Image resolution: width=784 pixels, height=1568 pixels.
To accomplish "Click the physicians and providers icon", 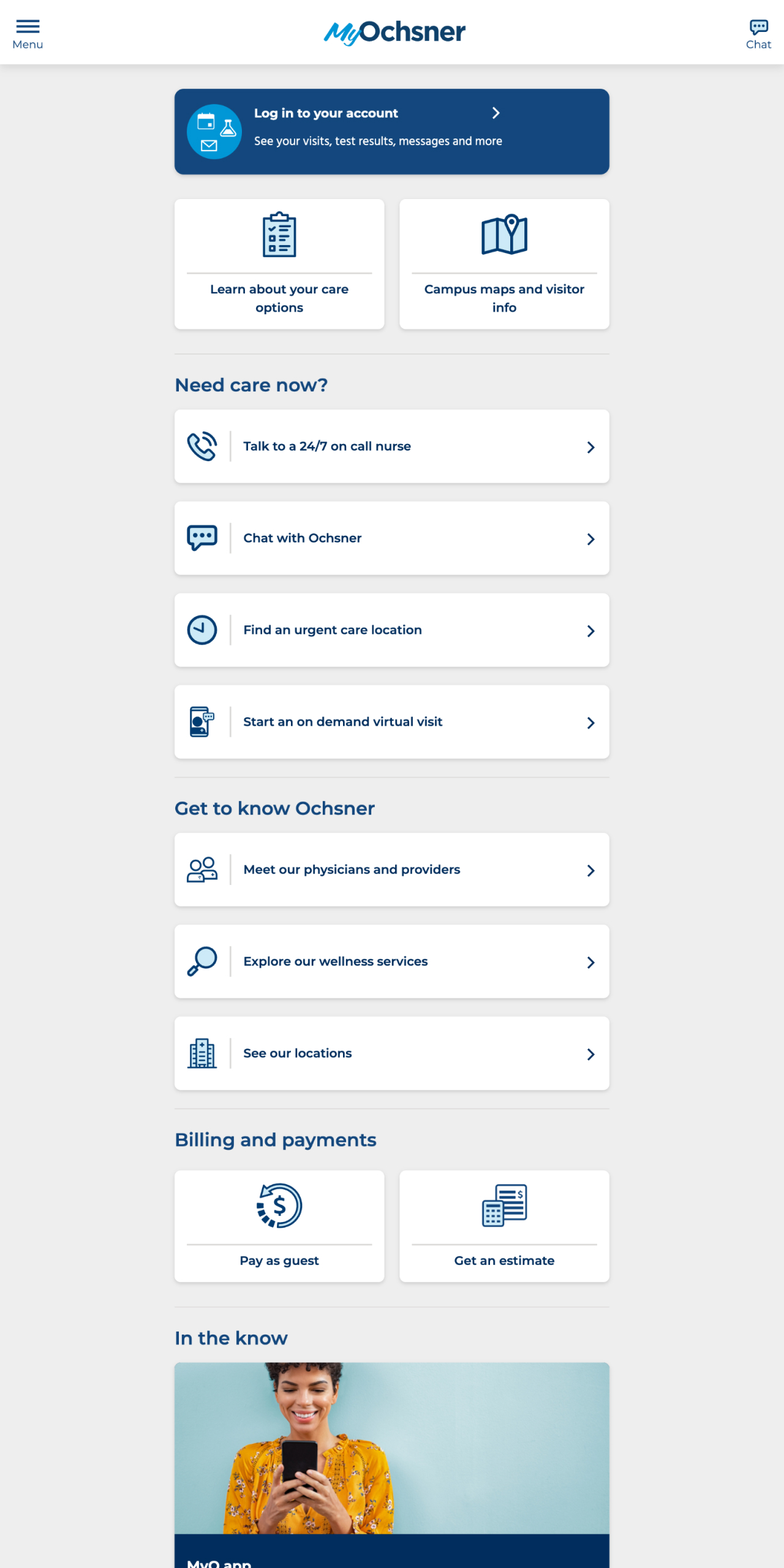I will coord(202,870).
